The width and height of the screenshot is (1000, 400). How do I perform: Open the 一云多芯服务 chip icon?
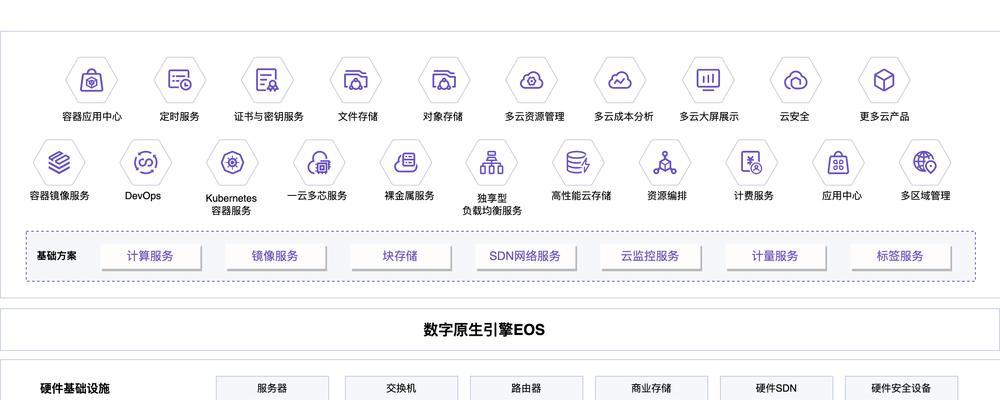tap(319, 163)
